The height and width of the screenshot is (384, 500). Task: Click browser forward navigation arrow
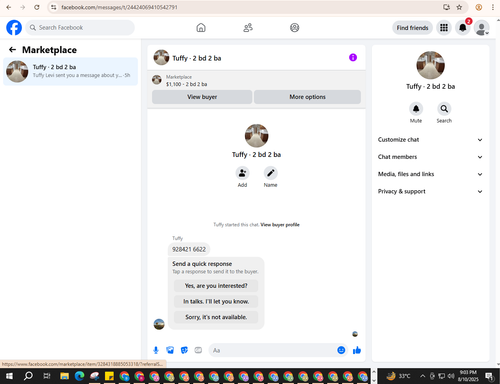point(23,7)
